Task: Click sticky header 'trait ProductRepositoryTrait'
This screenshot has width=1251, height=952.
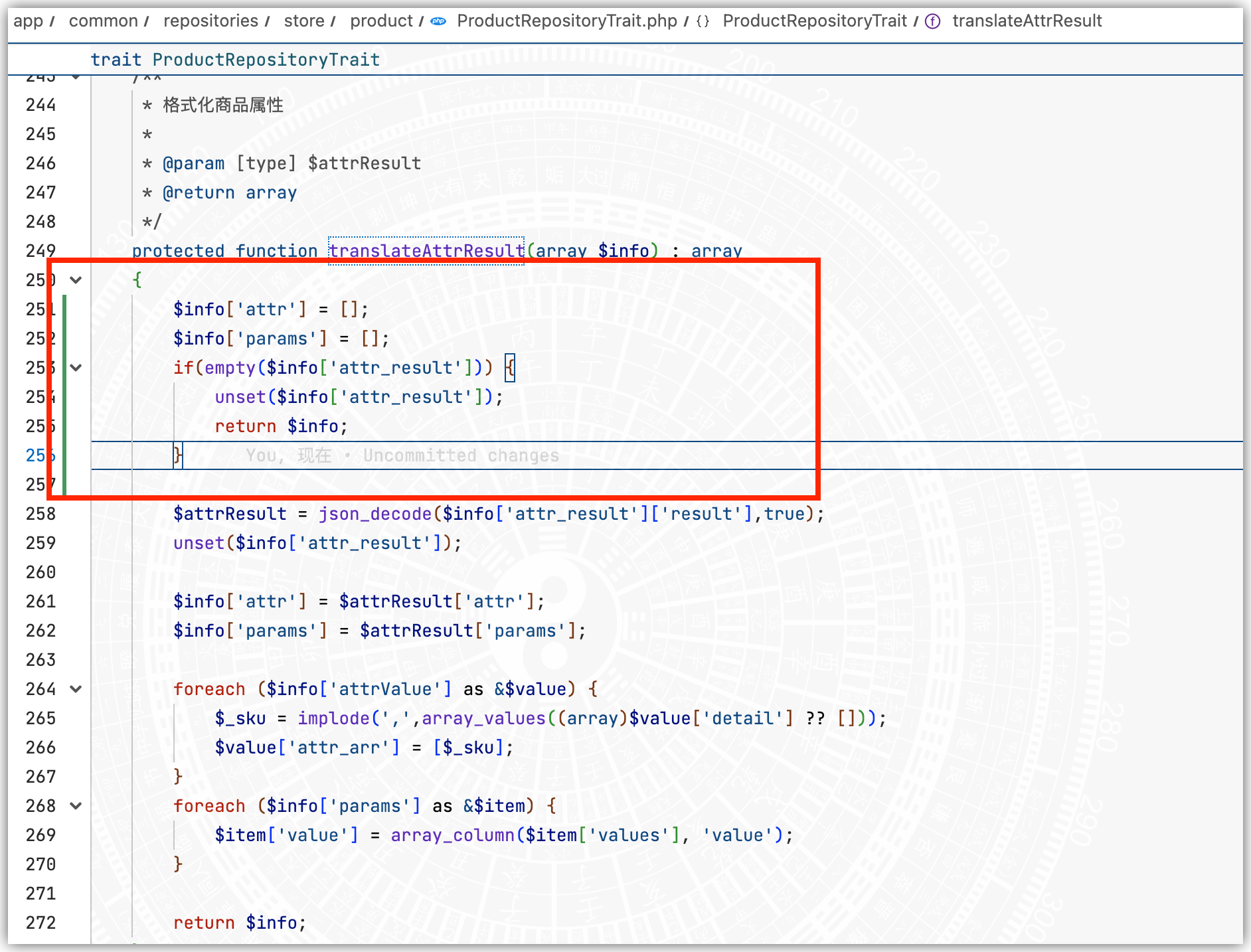Action: pyautogui.click(x=235, y=60)
